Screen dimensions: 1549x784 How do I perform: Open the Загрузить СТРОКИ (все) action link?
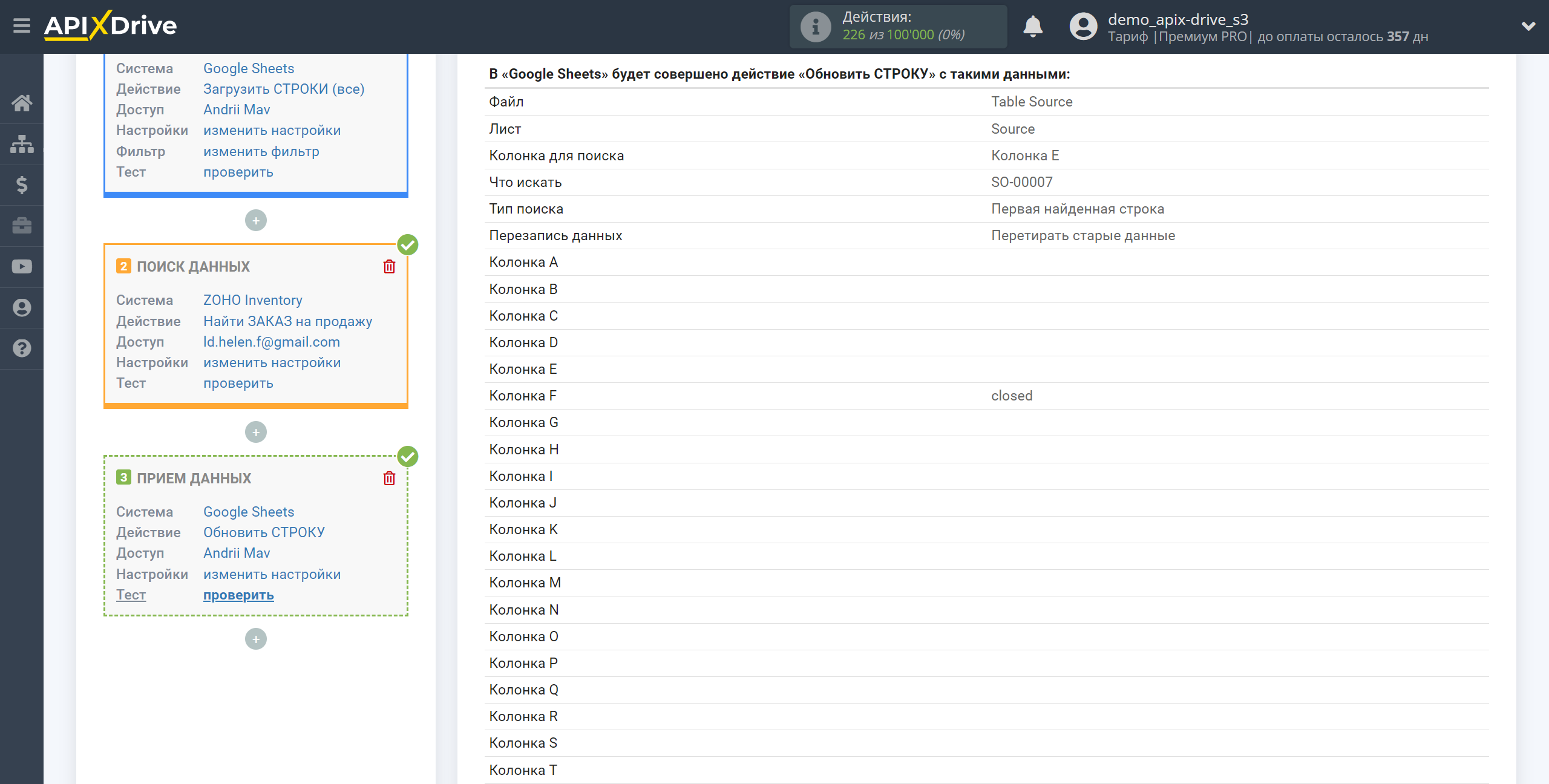[x=284, y=89]
